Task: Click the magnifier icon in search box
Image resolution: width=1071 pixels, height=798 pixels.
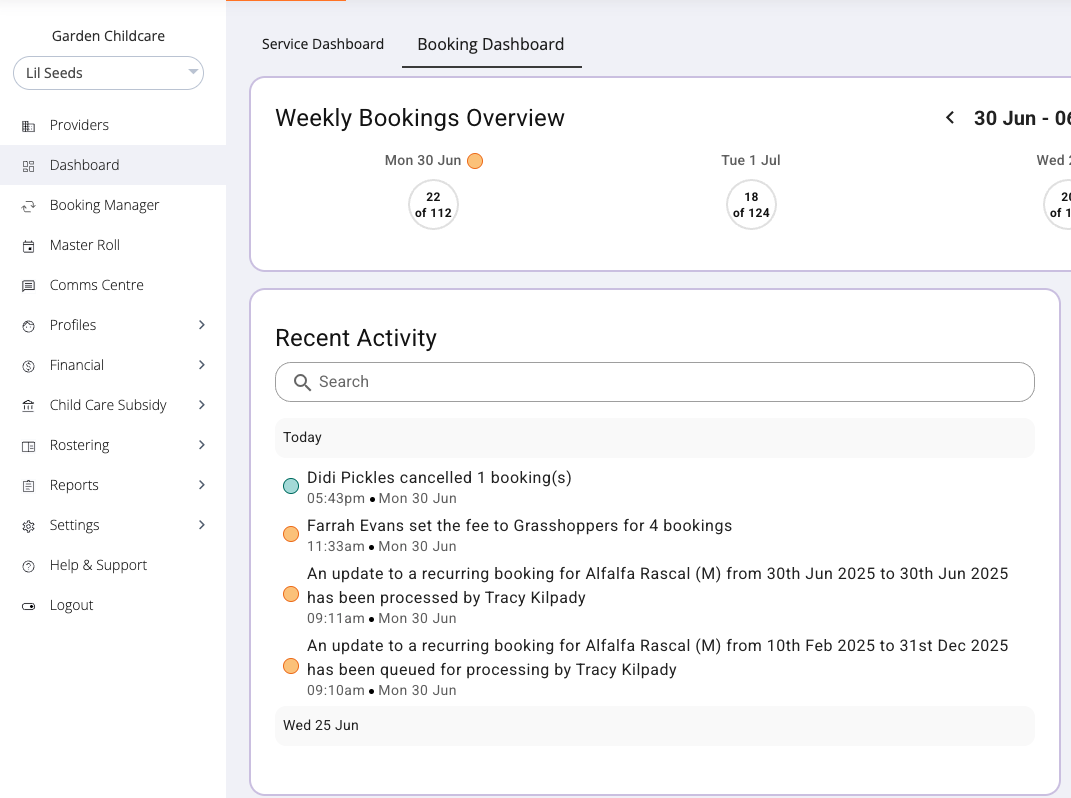Action: coord(302,383)
